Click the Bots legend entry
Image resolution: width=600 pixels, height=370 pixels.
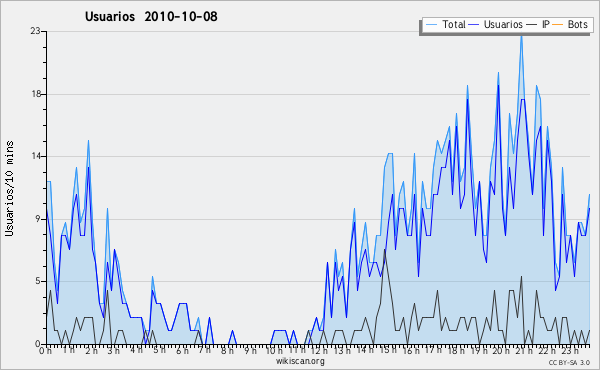570,24
